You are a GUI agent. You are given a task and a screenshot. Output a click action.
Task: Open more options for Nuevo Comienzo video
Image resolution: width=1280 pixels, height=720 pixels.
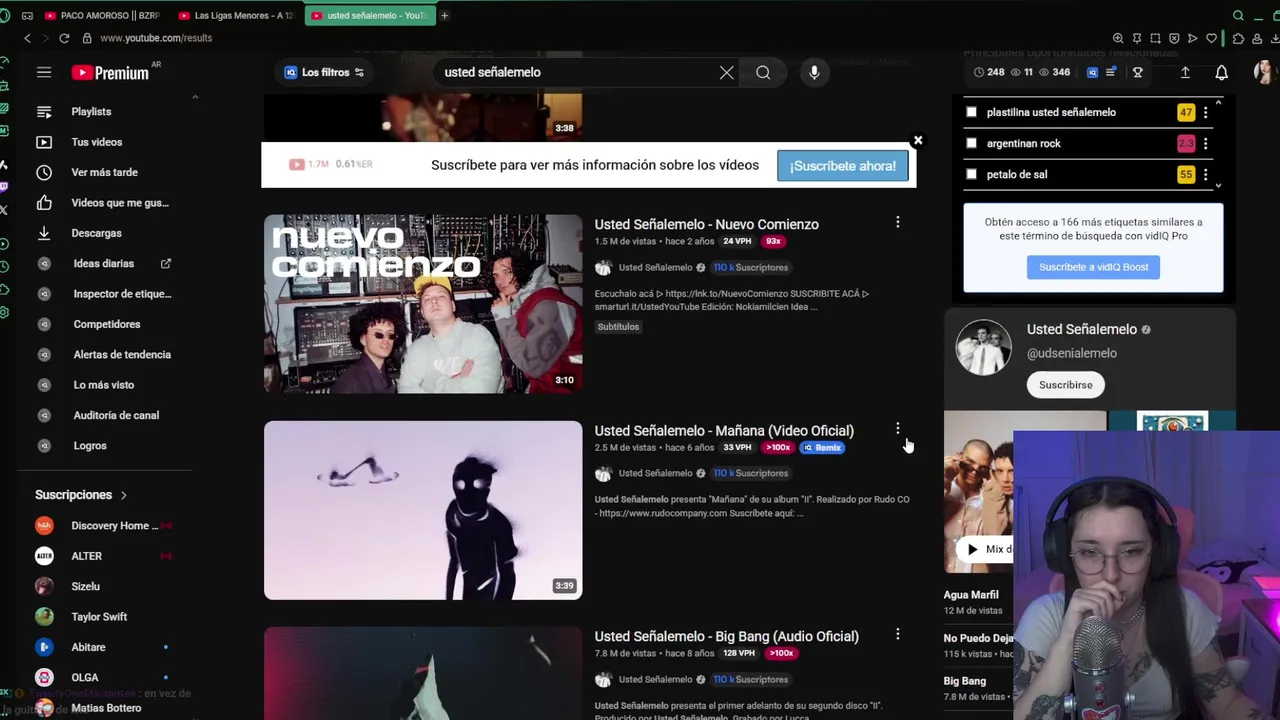pos(897,222)
